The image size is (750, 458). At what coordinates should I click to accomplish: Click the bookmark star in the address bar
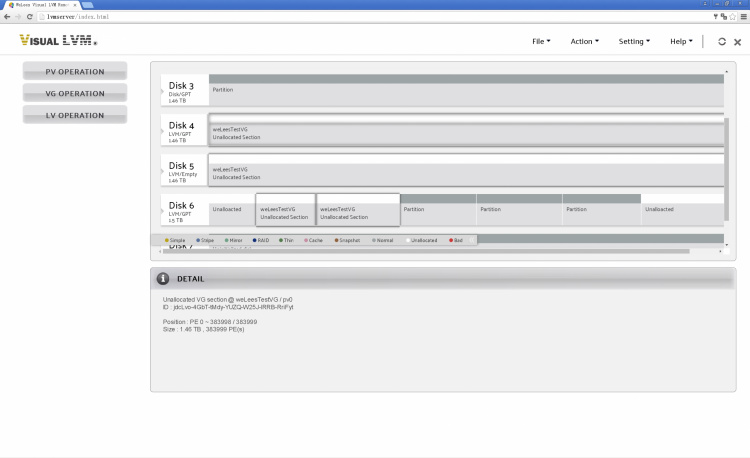click(732, 17)
